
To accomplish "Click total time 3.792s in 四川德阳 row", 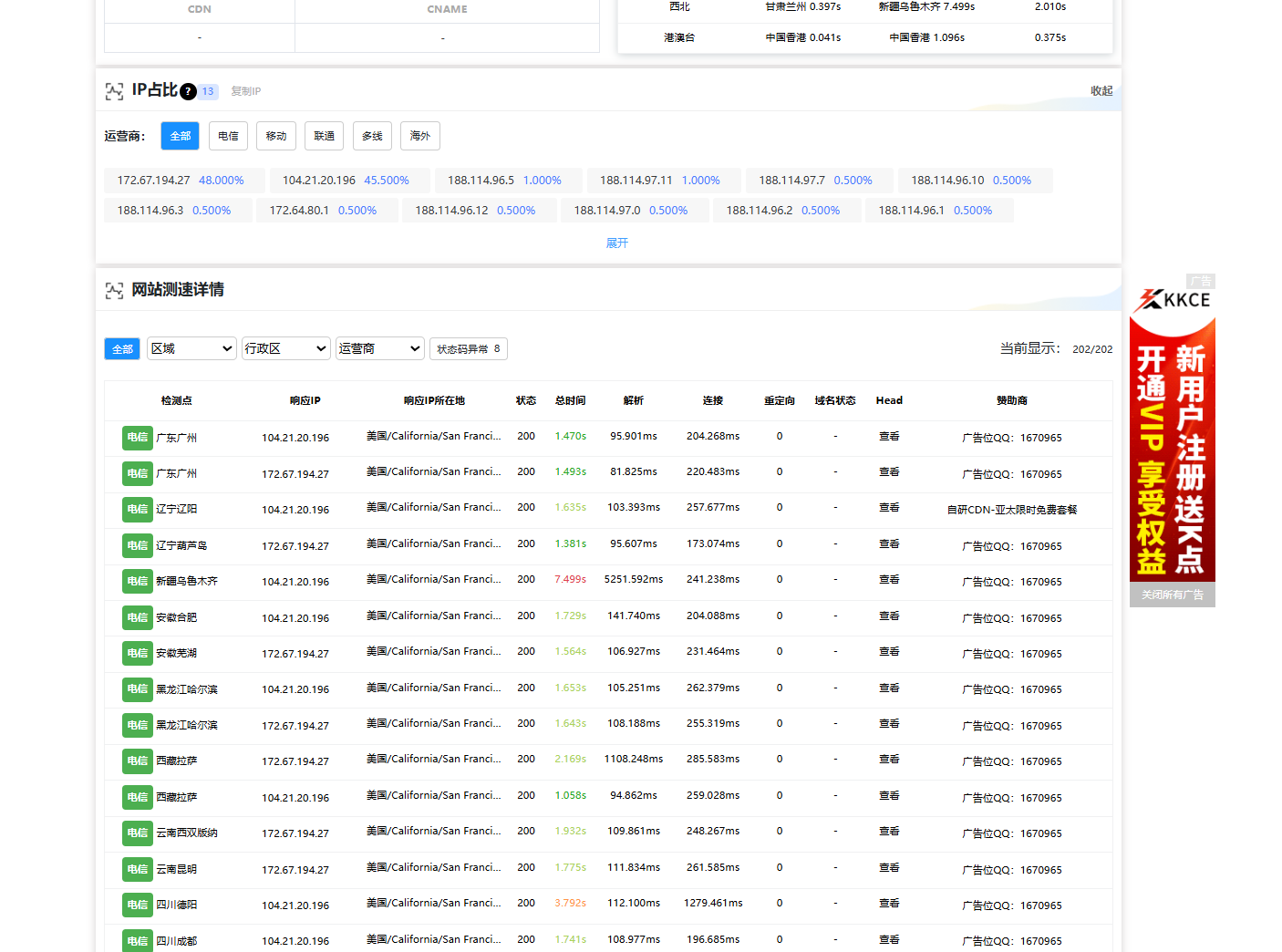I will click(571, 904).
